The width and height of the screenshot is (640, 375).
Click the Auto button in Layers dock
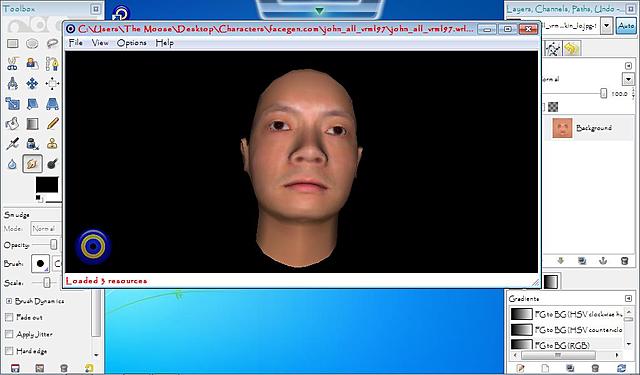coord(626,26)
